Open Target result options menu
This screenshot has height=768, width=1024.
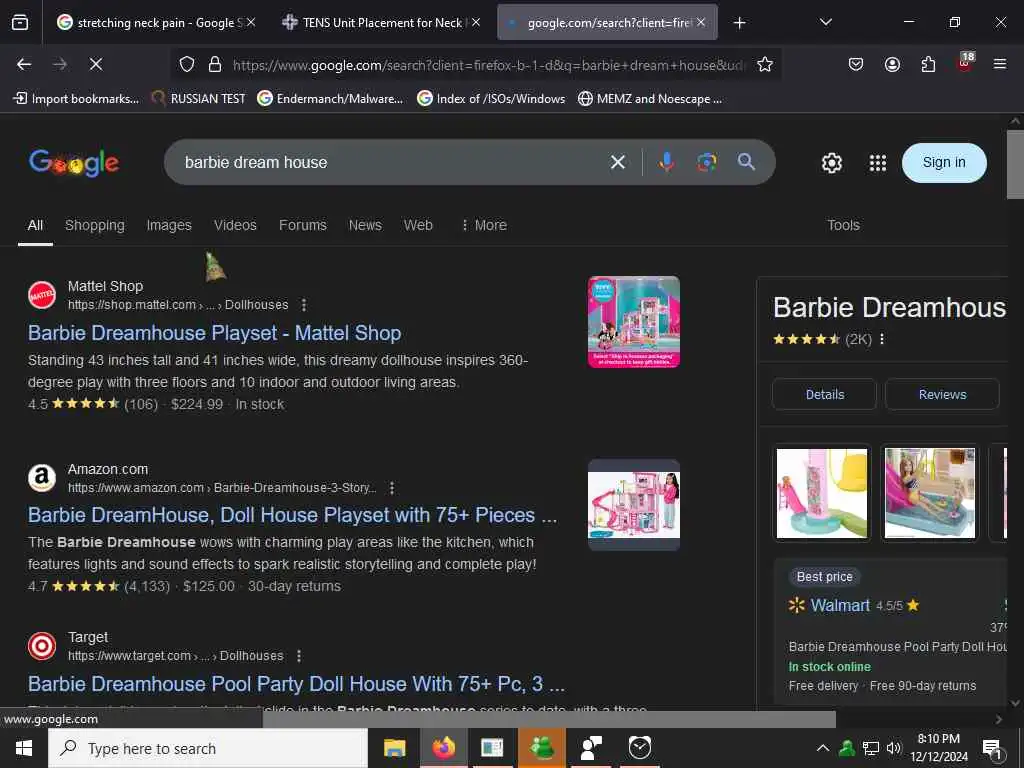coord(299,656)
